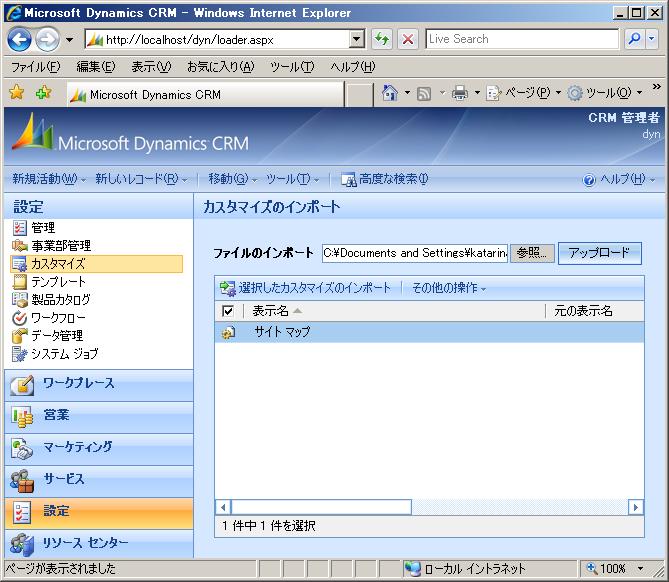Click the Favorites Center star icon
Screen dimensions: 669x582
17,92
